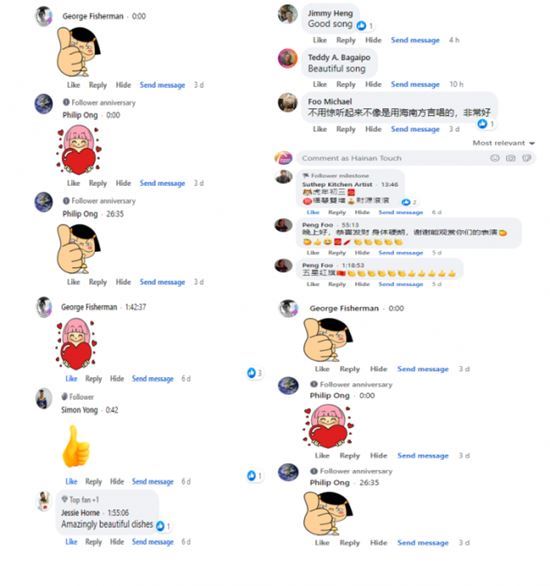View the like reaction on Foo Michael's comment
Screen dimensions: 550x586
pos(485,124)
